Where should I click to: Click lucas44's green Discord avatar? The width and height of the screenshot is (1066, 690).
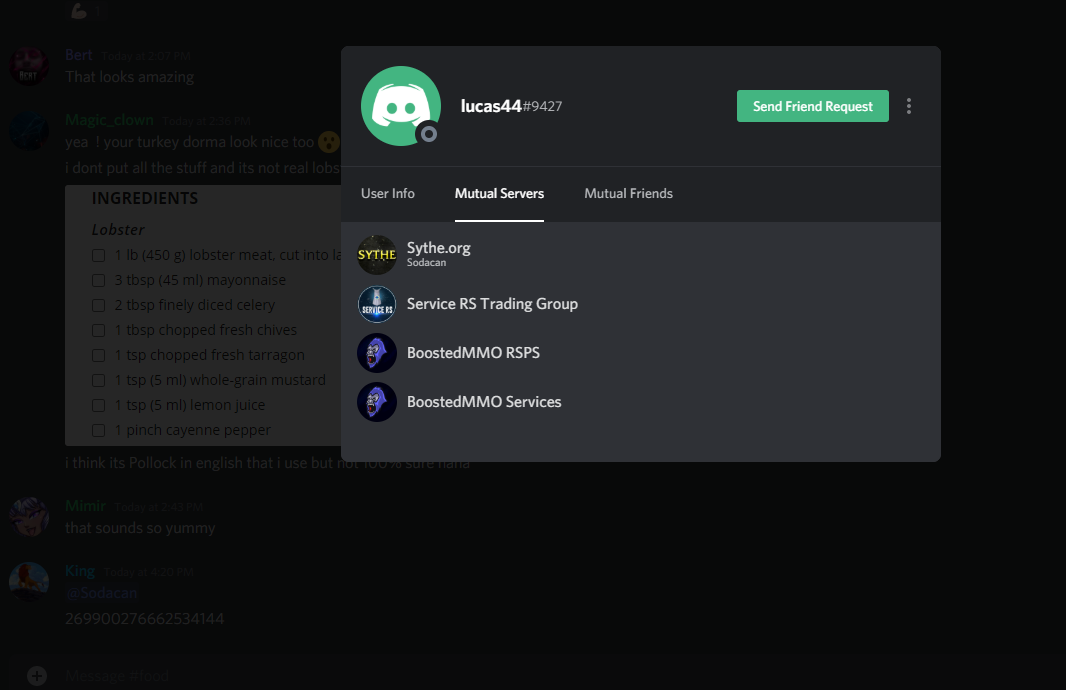point(400,106)
